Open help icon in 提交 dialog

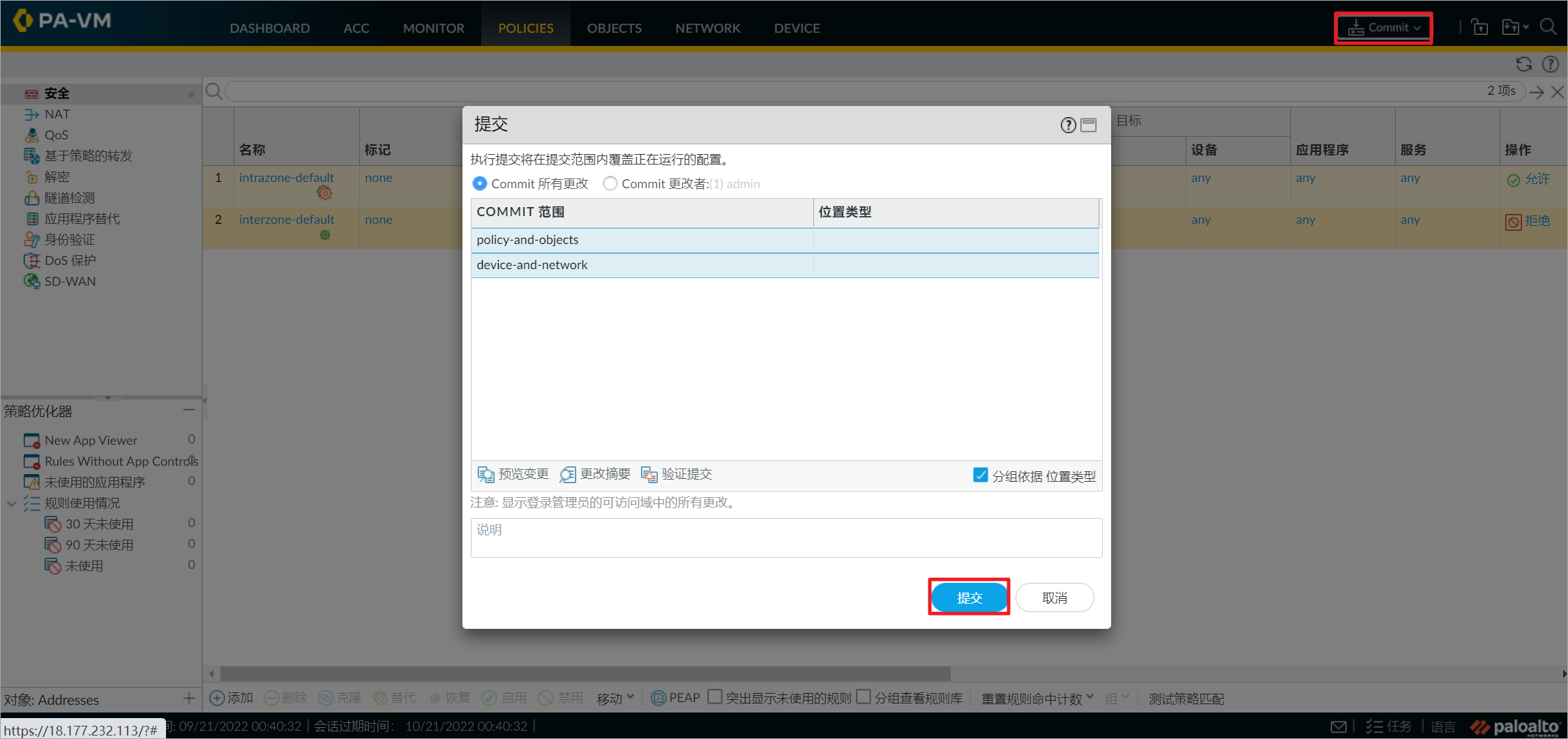click(1068, 125)
